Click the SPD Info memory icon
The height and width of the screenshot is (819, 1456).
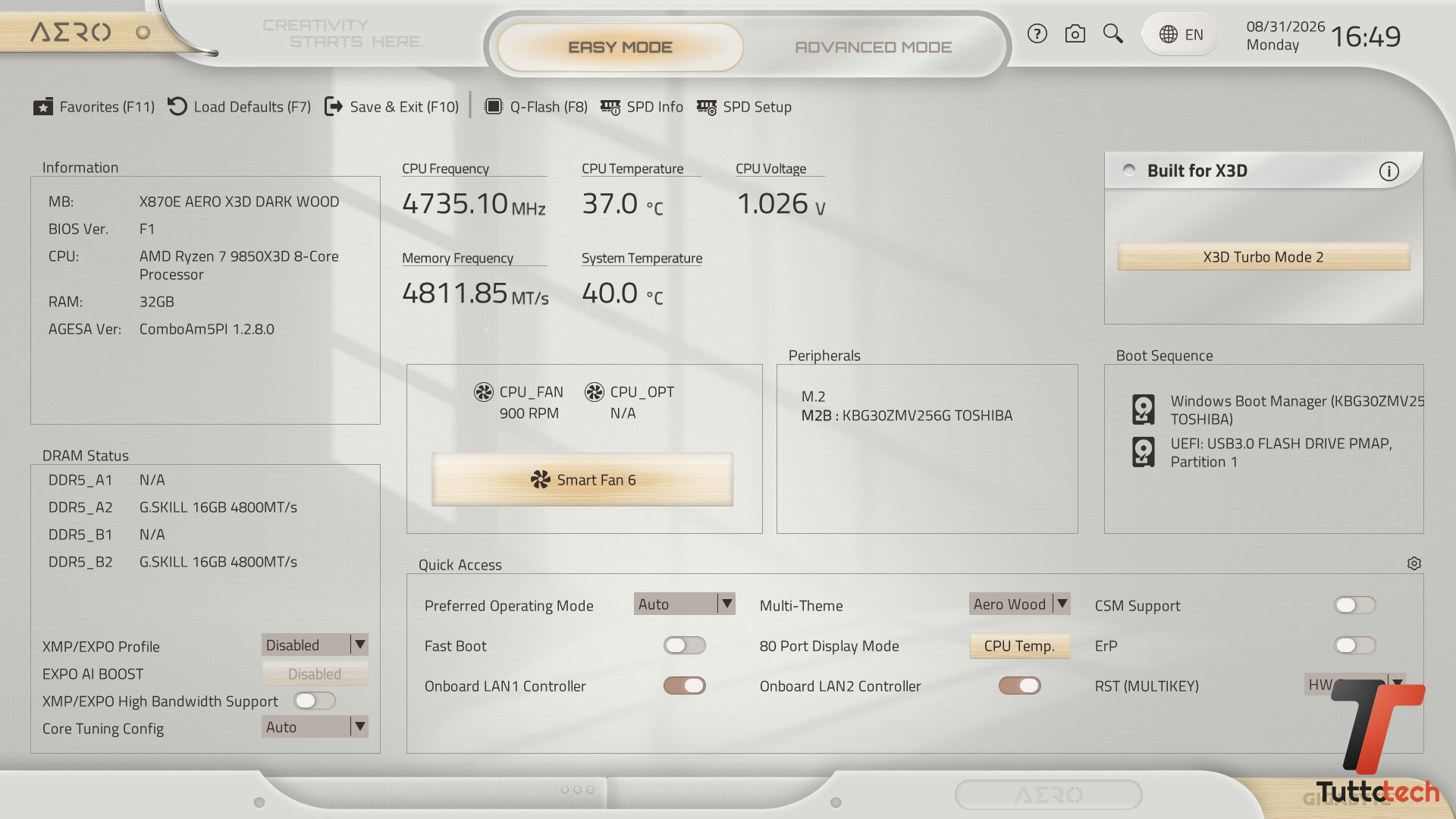click(x=610, y=107)
